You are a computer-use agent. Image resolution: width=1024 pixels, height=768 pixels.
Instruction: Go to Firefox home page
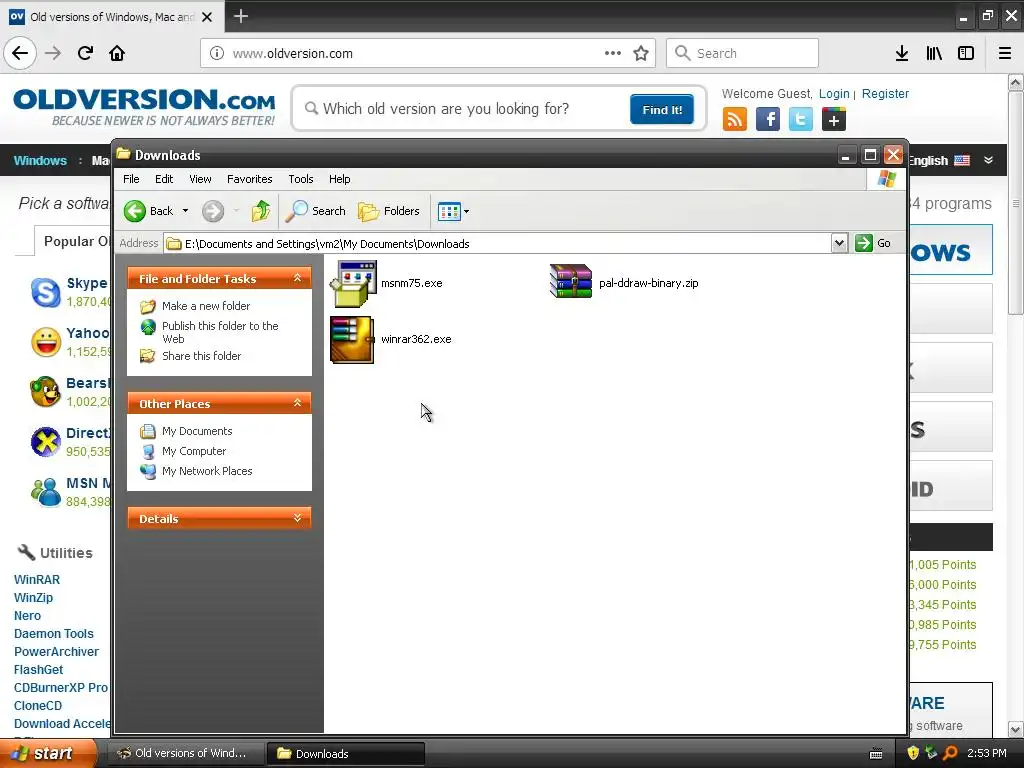point(117,53)
